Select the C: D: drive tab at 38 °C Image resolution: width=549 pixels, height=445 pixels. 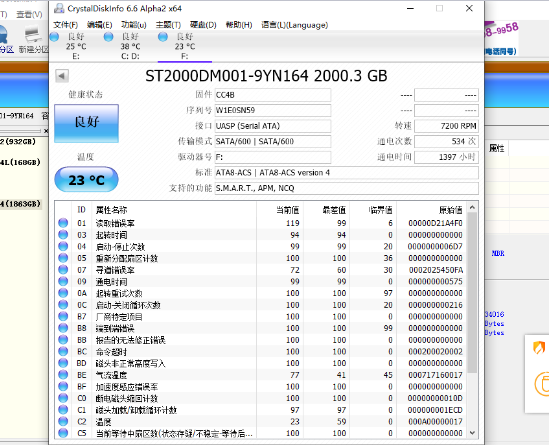(130, 46)
